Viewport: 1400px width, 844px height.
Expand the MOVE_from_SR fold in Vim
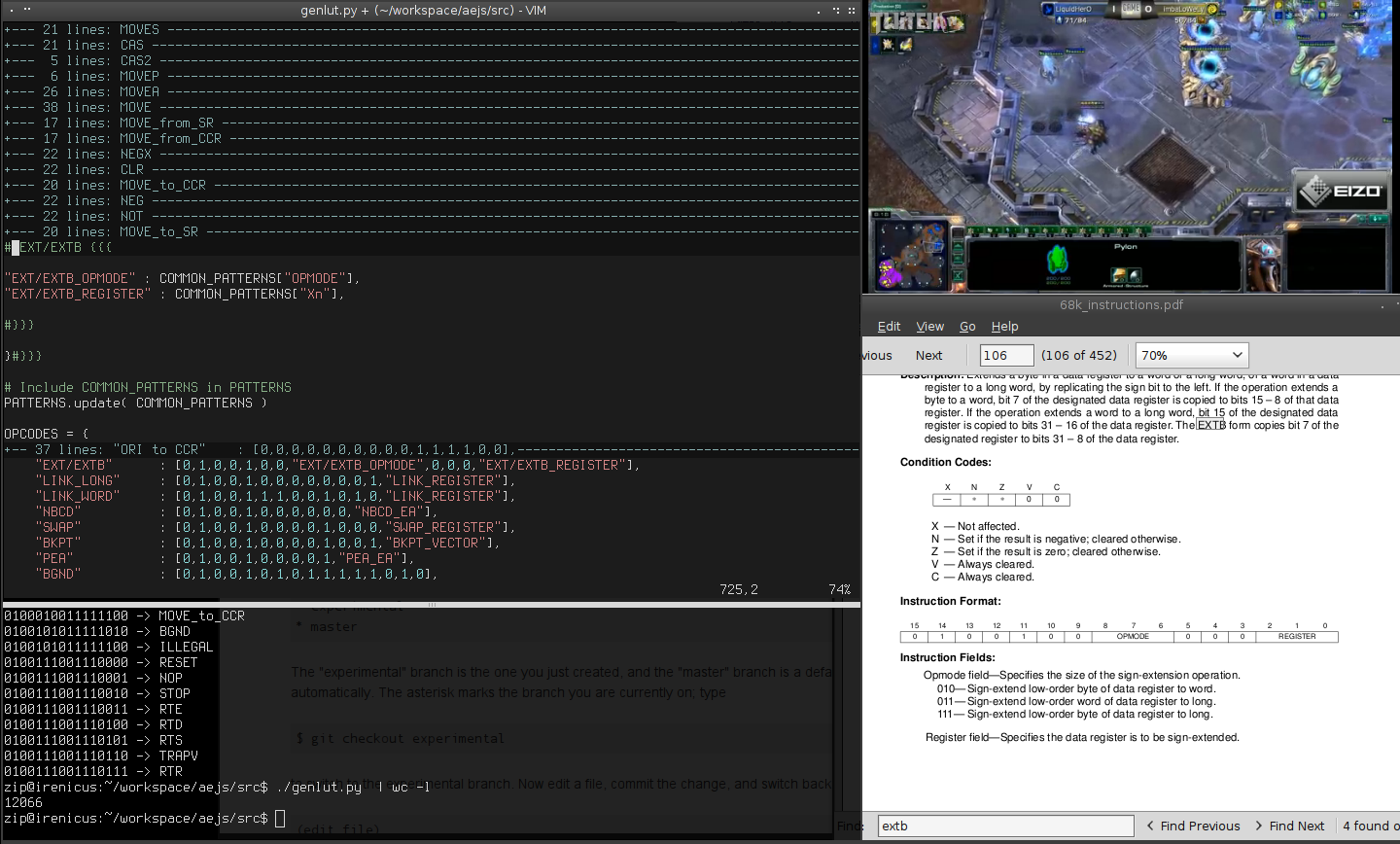431,123
